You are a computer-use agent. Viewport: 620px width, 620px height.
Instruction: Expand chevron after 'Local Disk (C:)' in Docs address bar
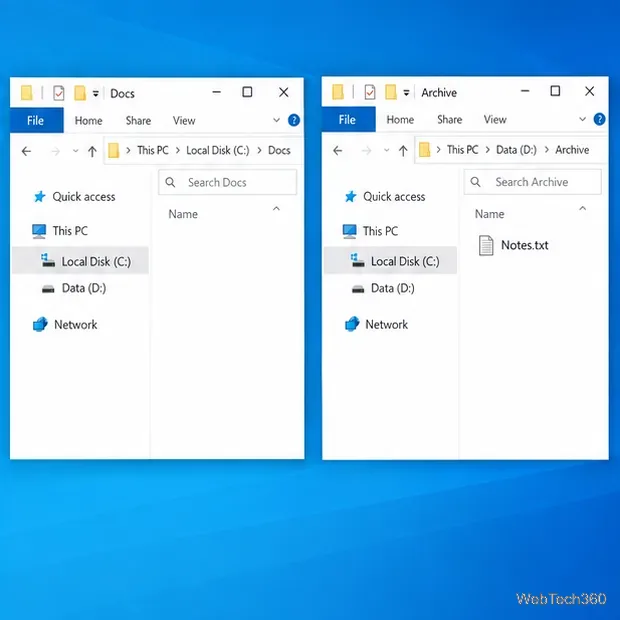point(259,150)
